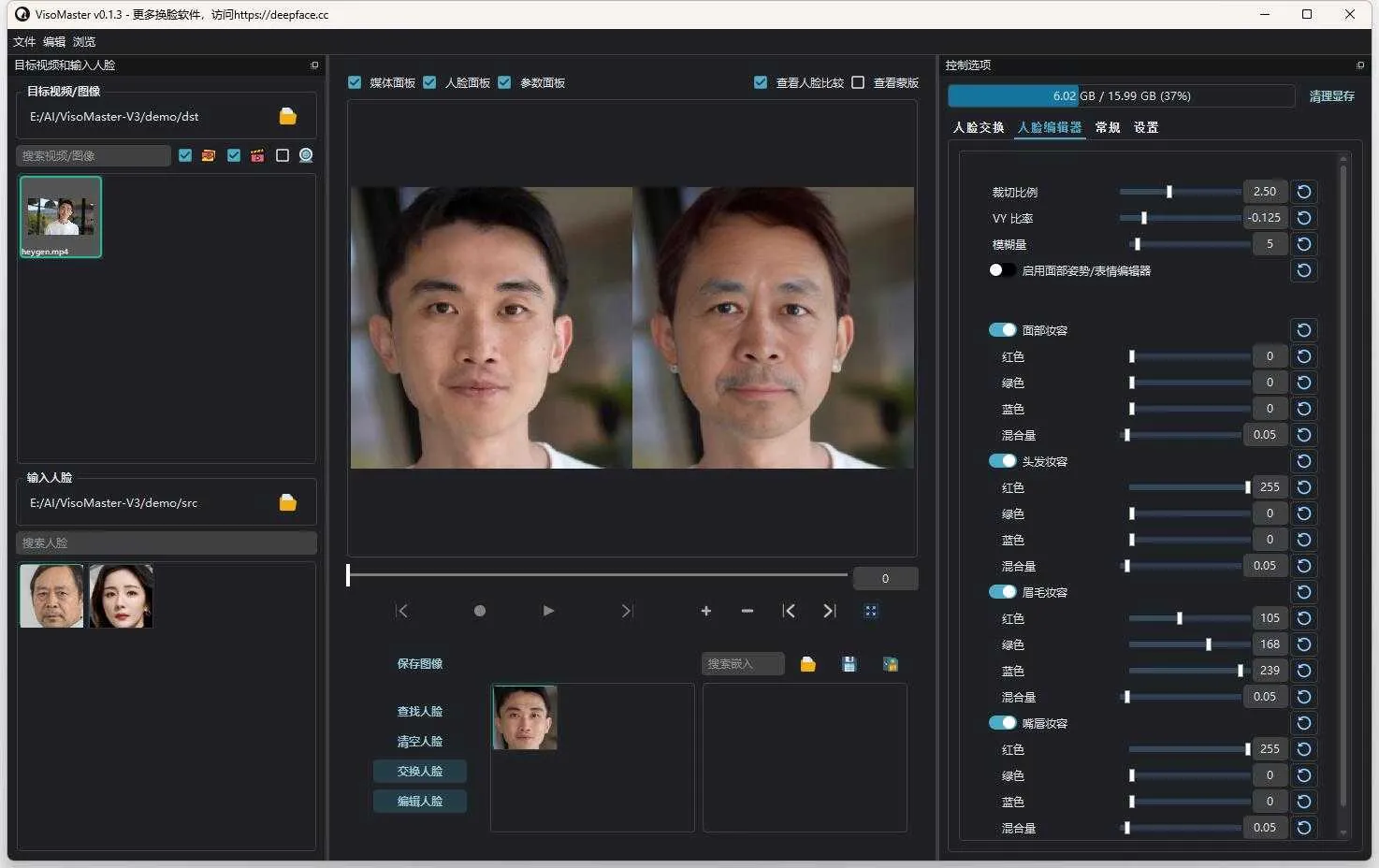
Task: Save embeddings with floppy disk icon
Action: point(849,664)
